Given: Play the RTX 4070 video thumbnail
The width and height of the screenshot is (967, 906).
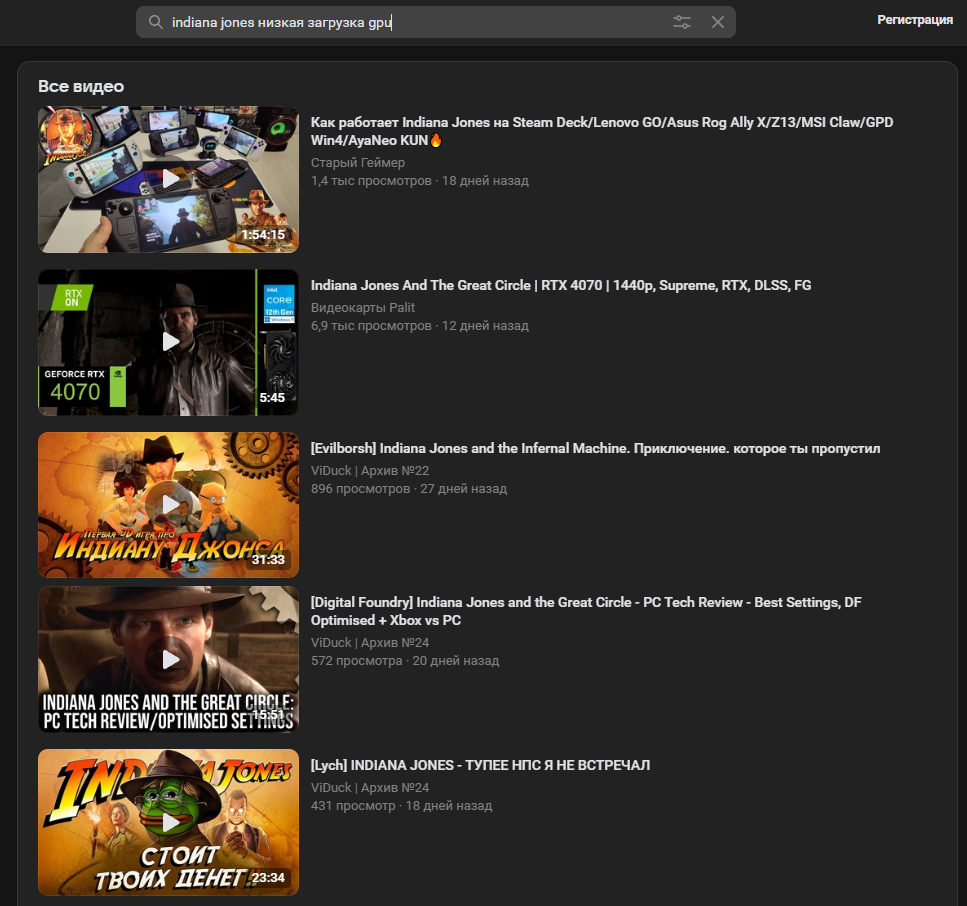Looking at the screenshot, I should point(168,342).
